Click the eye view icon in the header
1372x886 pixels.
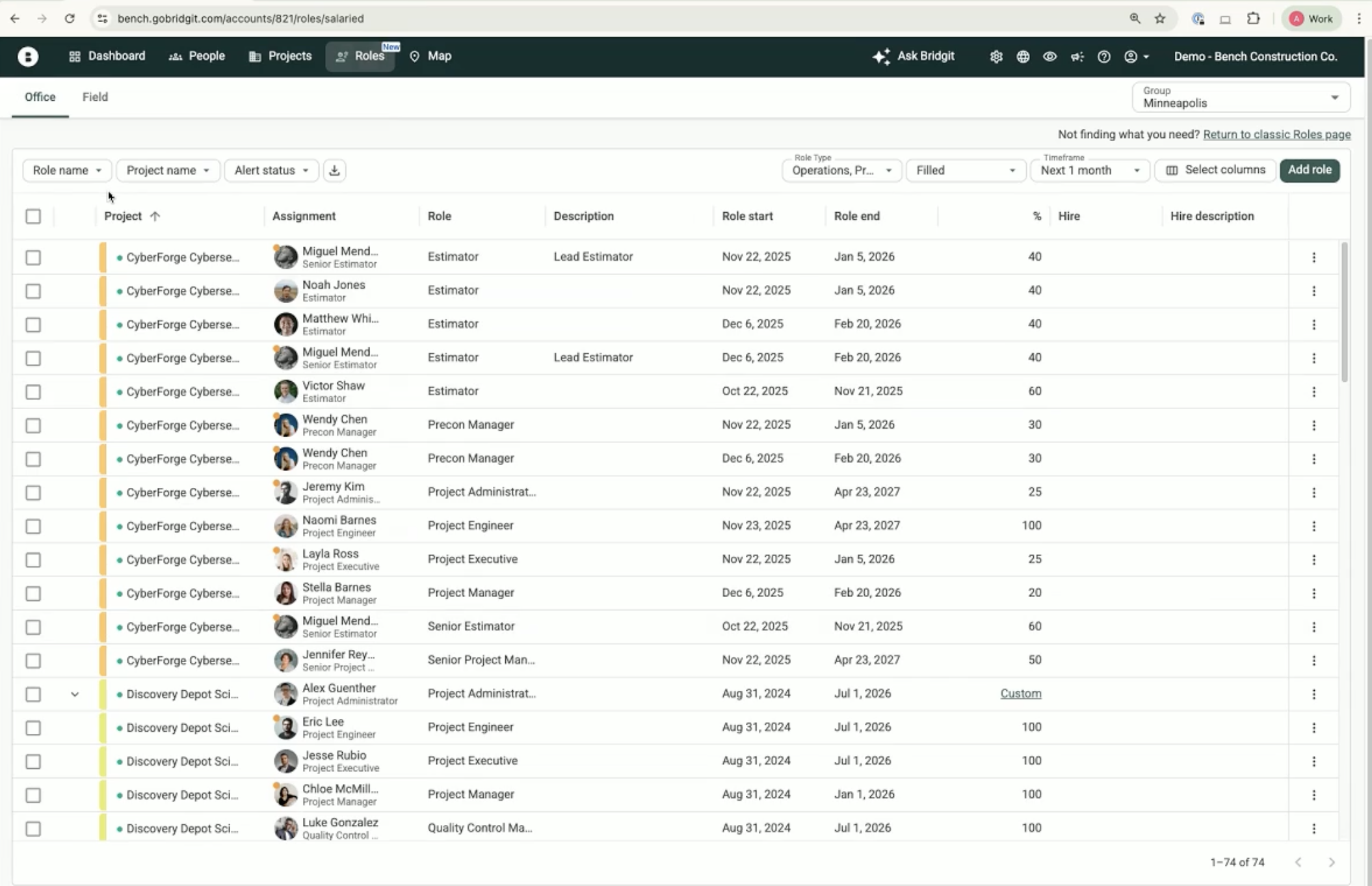[1049, 57]
